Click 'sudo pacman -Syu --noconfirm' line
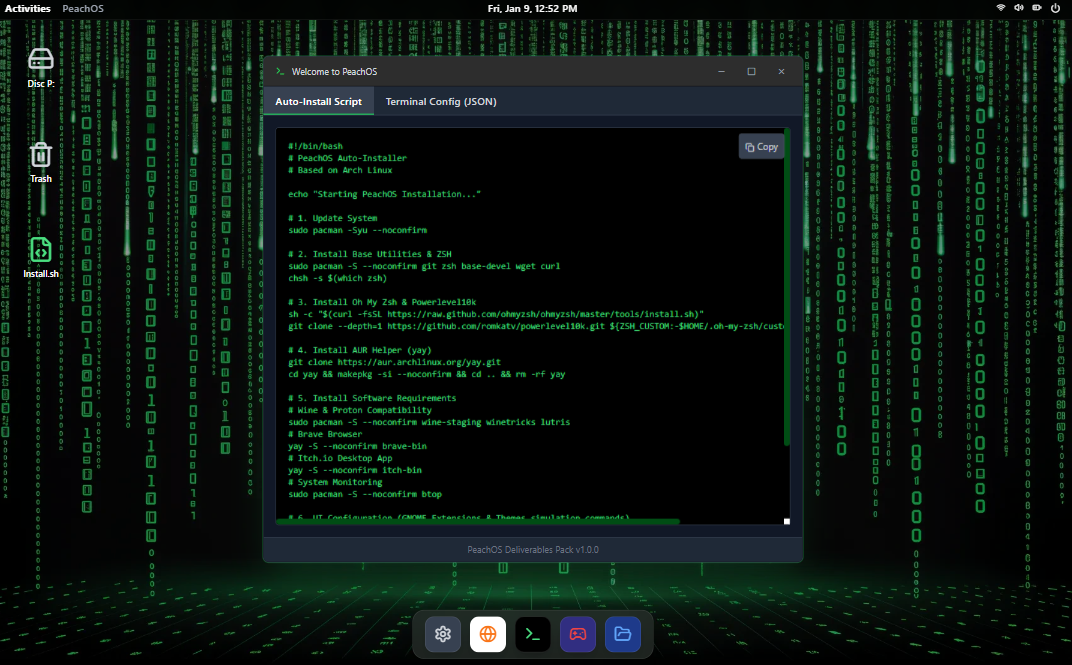This screenshot has height=665, width=1072. pyautogui.click(x=358, y=230)
